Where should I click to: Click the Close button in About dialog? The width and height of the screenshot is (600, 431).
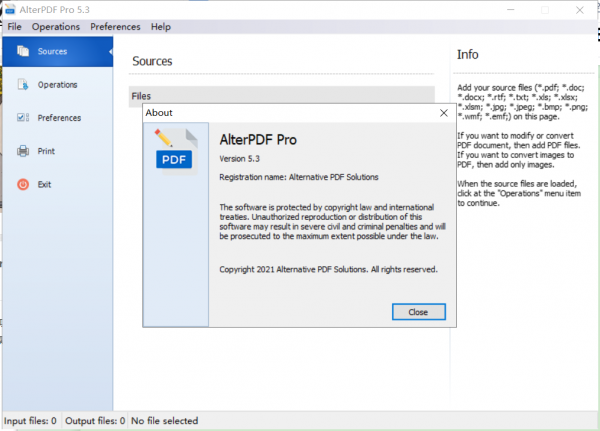point(418,312)
